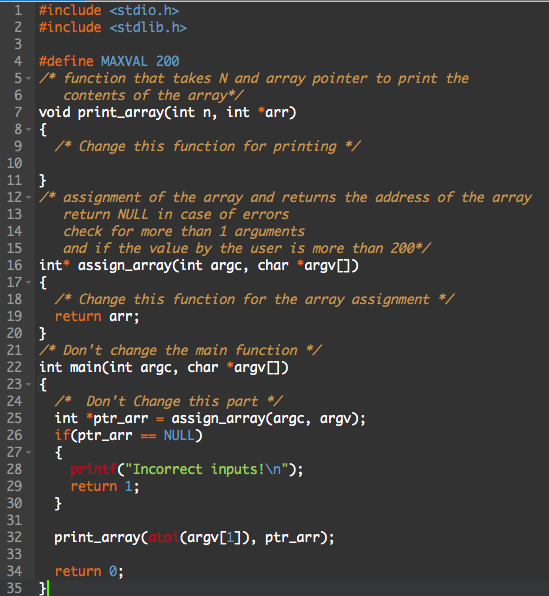
Task: Click the '<stdlib.h>' include text
Action: 148,28
